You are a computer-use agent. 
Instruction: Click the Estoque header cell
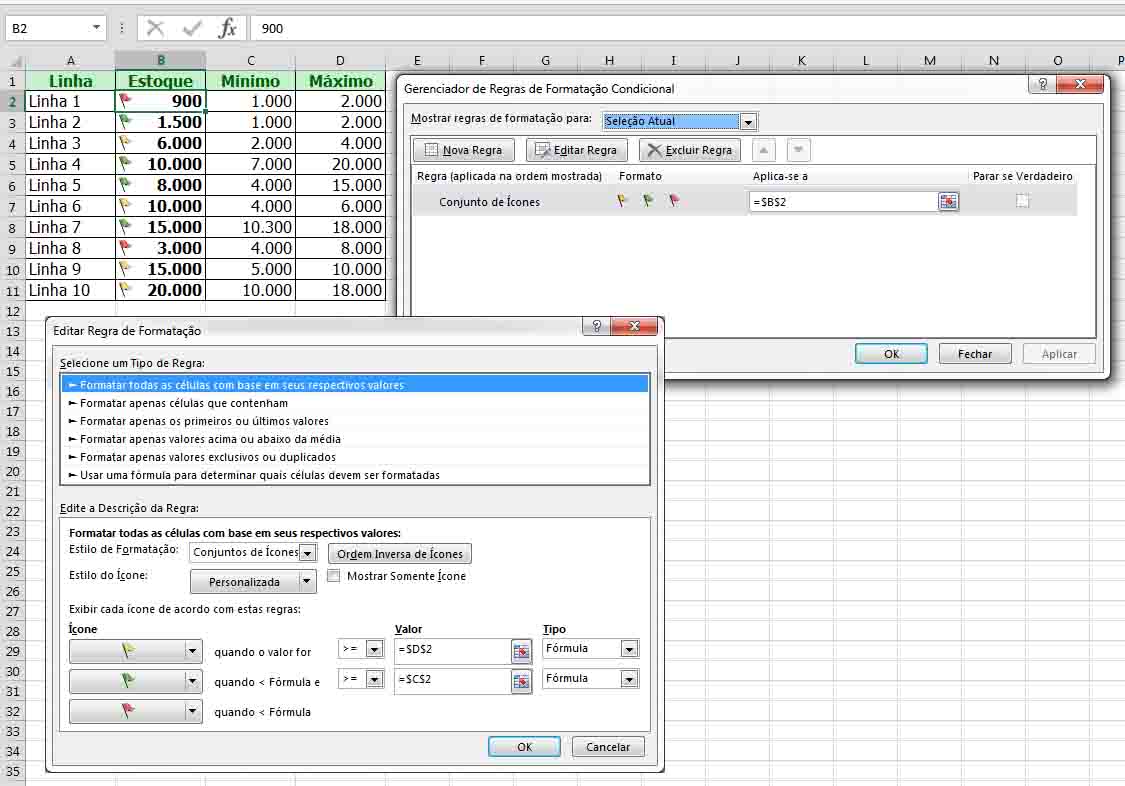161,80
